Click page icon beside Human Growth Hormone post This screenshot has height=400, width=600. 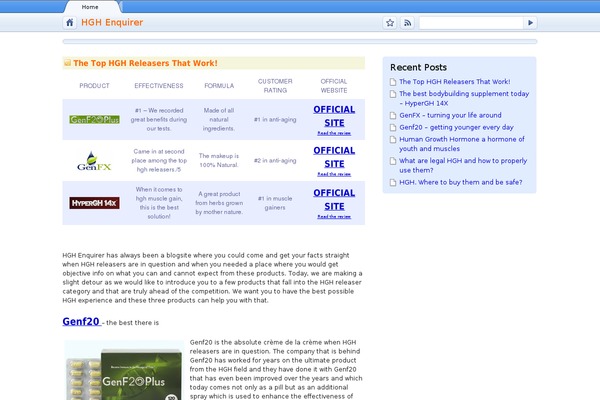click(393, 139)
